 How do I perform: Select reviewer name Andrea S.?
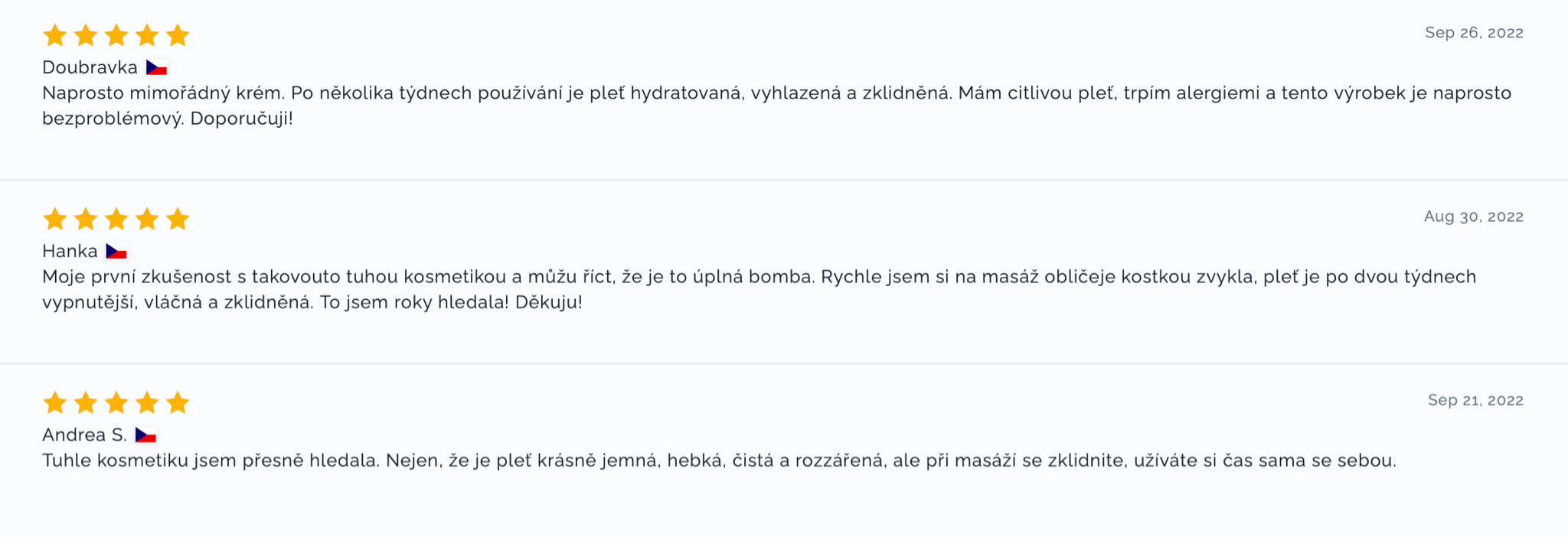tap(84, 434)
